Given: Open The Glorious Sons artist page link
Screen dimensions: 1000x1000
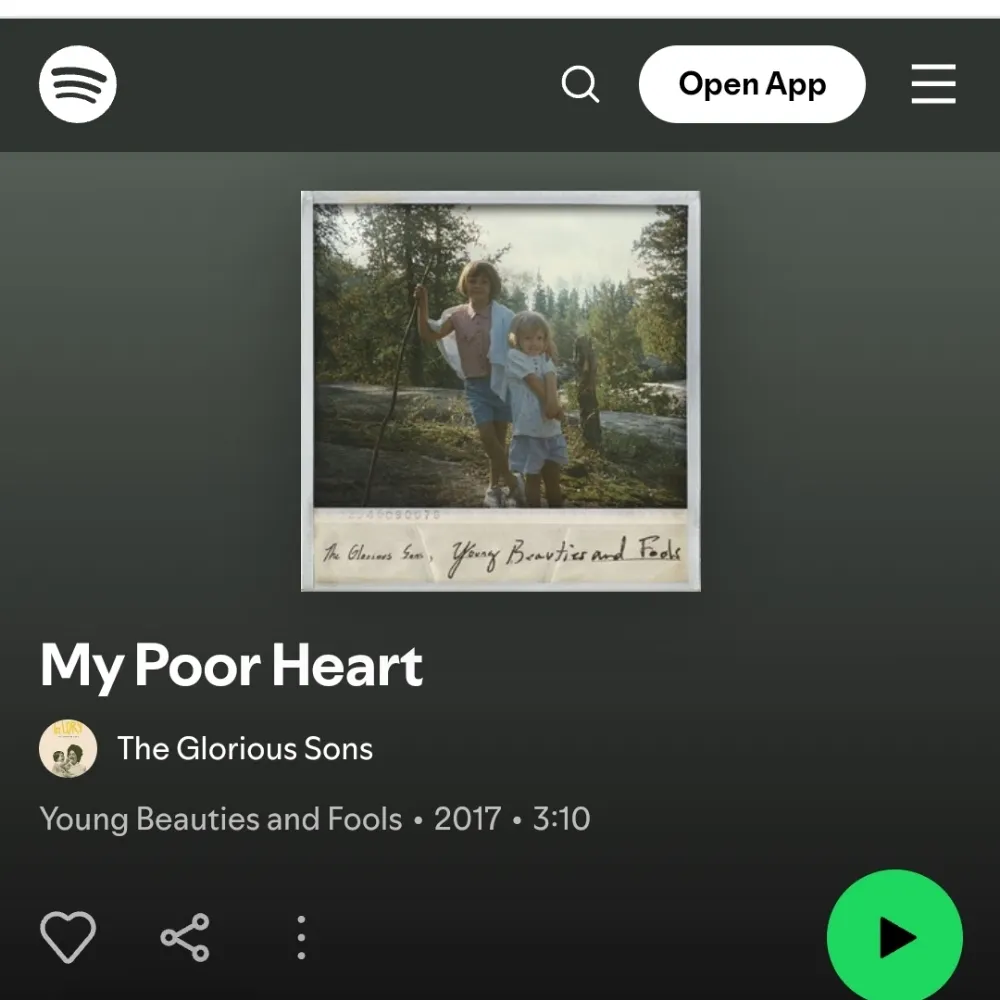Looking at the screenshot, I should [x=245, y=748].
